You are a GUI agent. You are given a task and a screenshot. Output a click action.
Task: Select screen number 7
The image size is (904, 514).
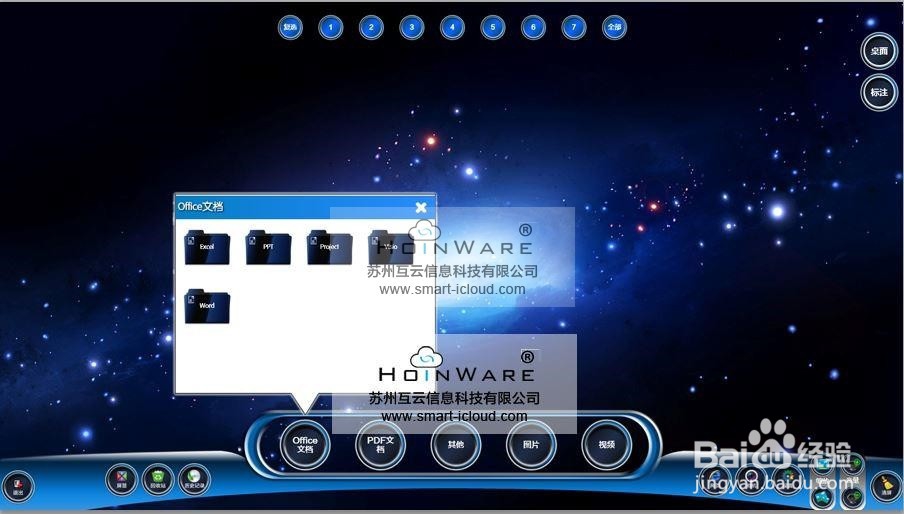point(574,27)
